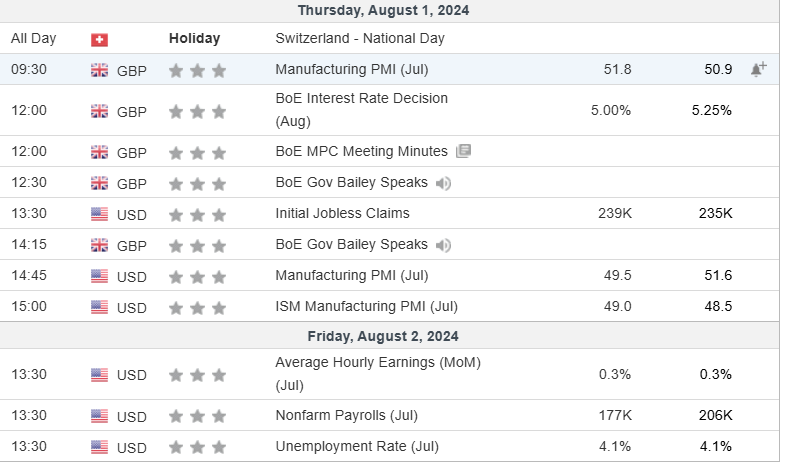Click the Thursday, August 1, 2024 date header
This screenshot has width=785, height=462.
coord(383,10)
